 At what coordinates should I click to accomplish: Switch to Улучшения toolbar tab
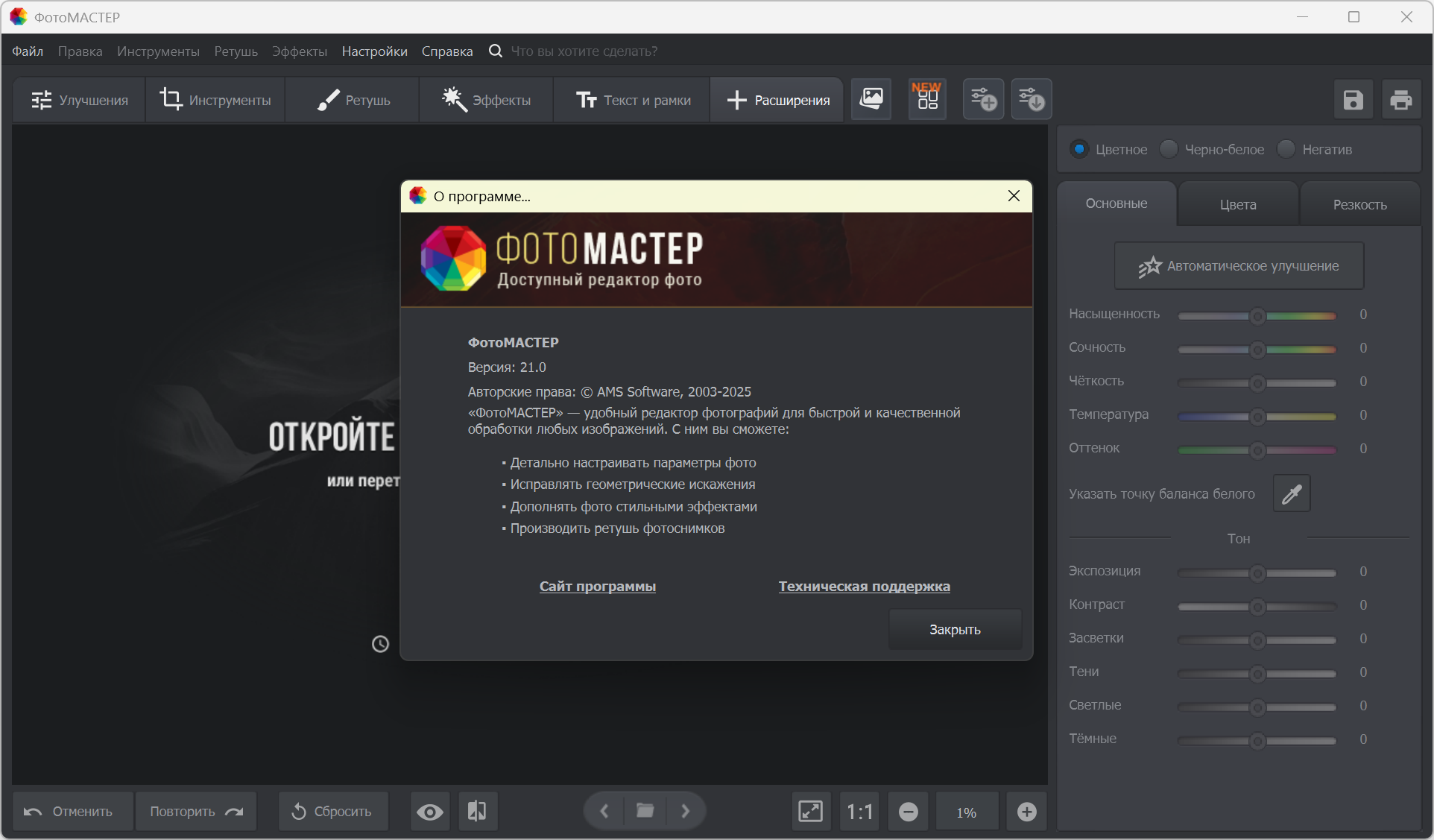[x=79, y=100]
